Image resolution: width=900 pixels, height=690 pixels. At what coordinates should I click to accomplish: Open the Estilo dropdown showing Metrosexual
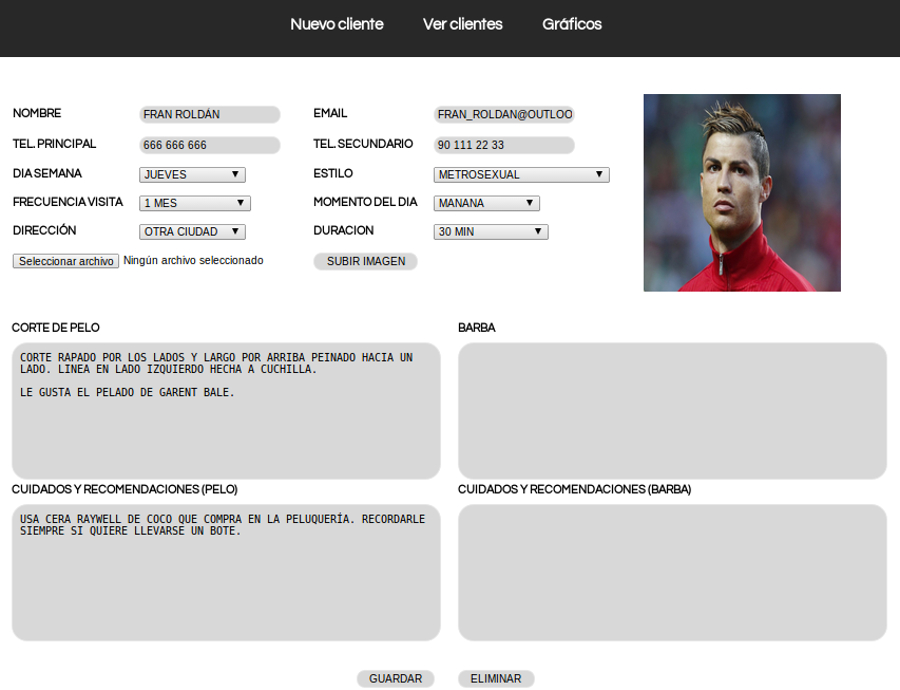click(x=521, y=175)
